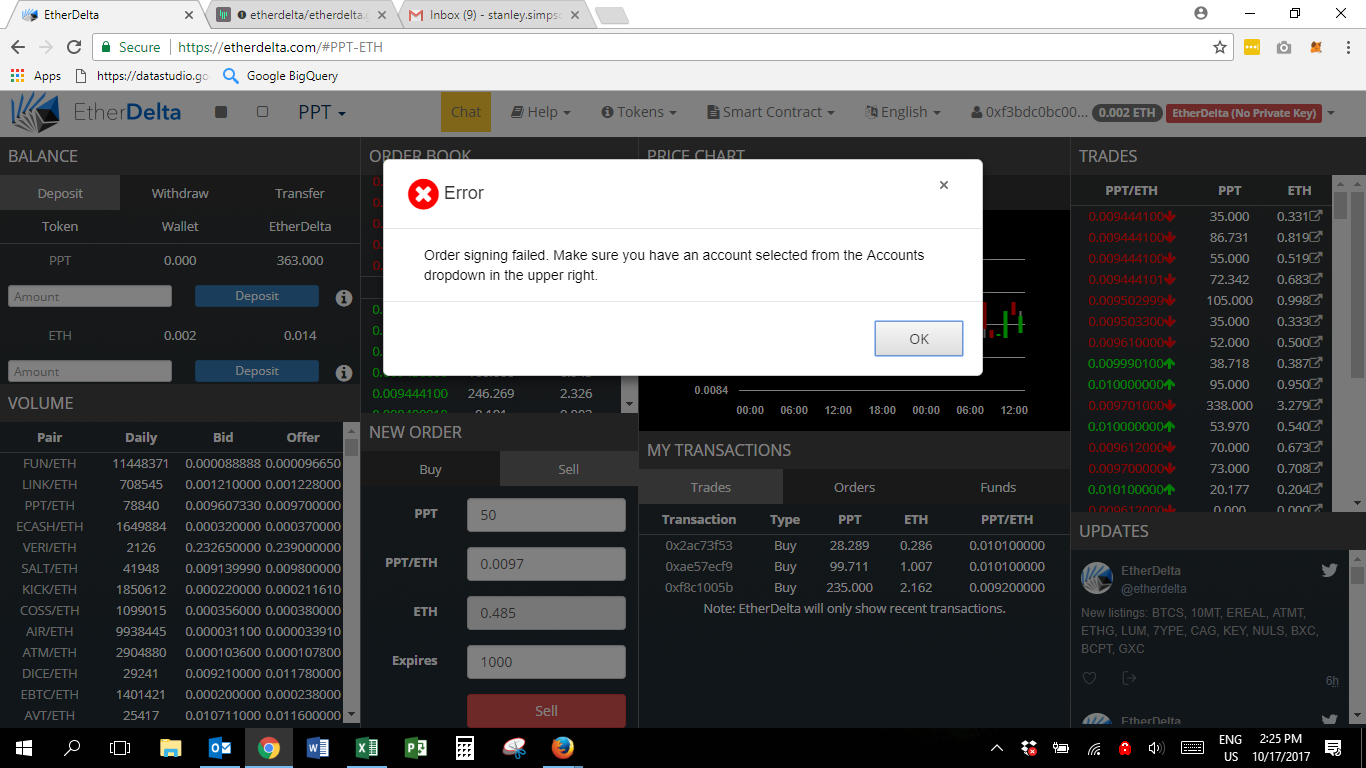1366x768 pixels.
Task: Open the Twitter bird icon in Updates
Action: point(1329,570)
